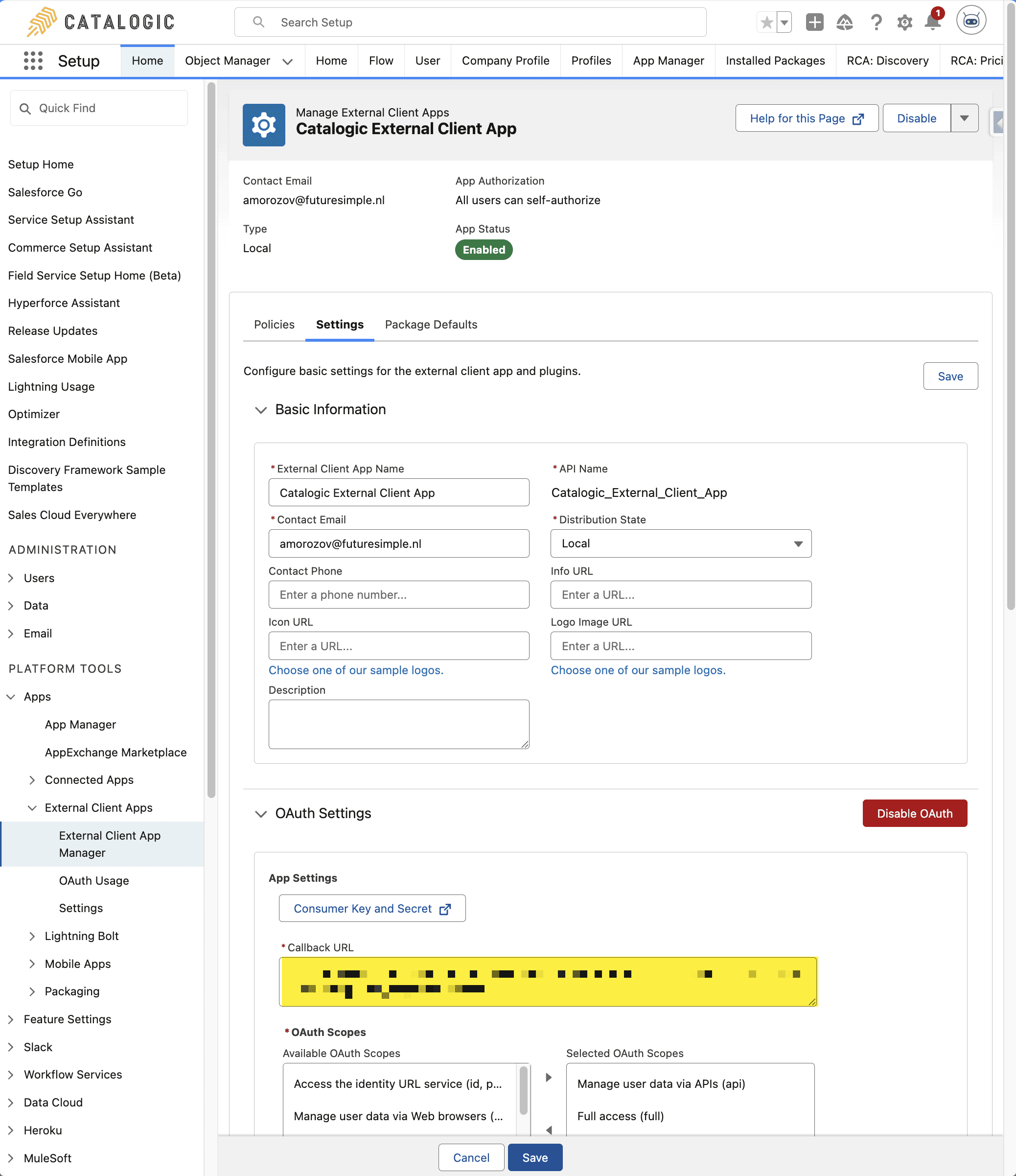
Task: Open the setup gear icon
Action: [904, 23]
